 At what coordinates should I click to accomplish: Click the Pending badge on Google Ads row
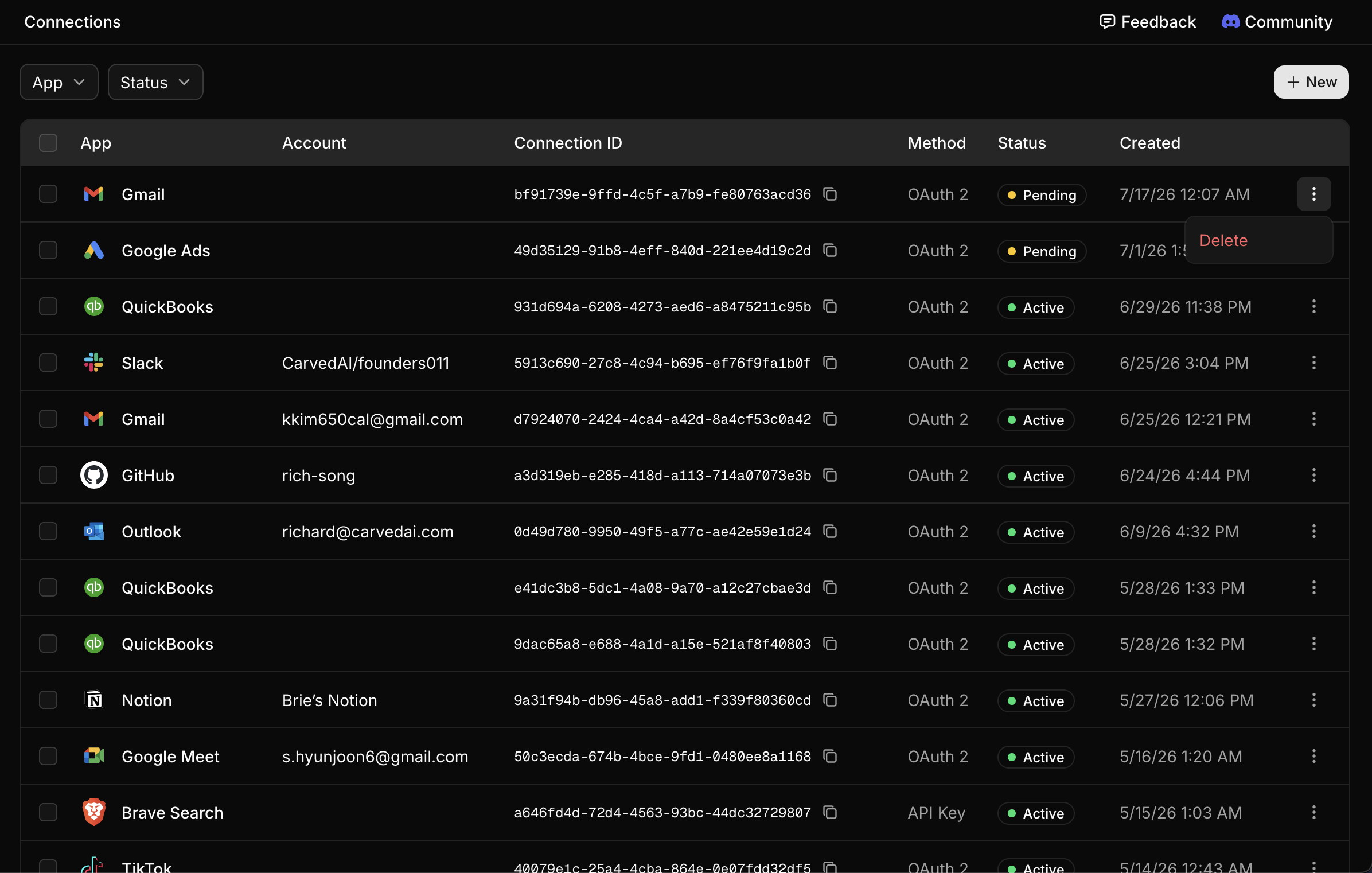point(1042,251)
